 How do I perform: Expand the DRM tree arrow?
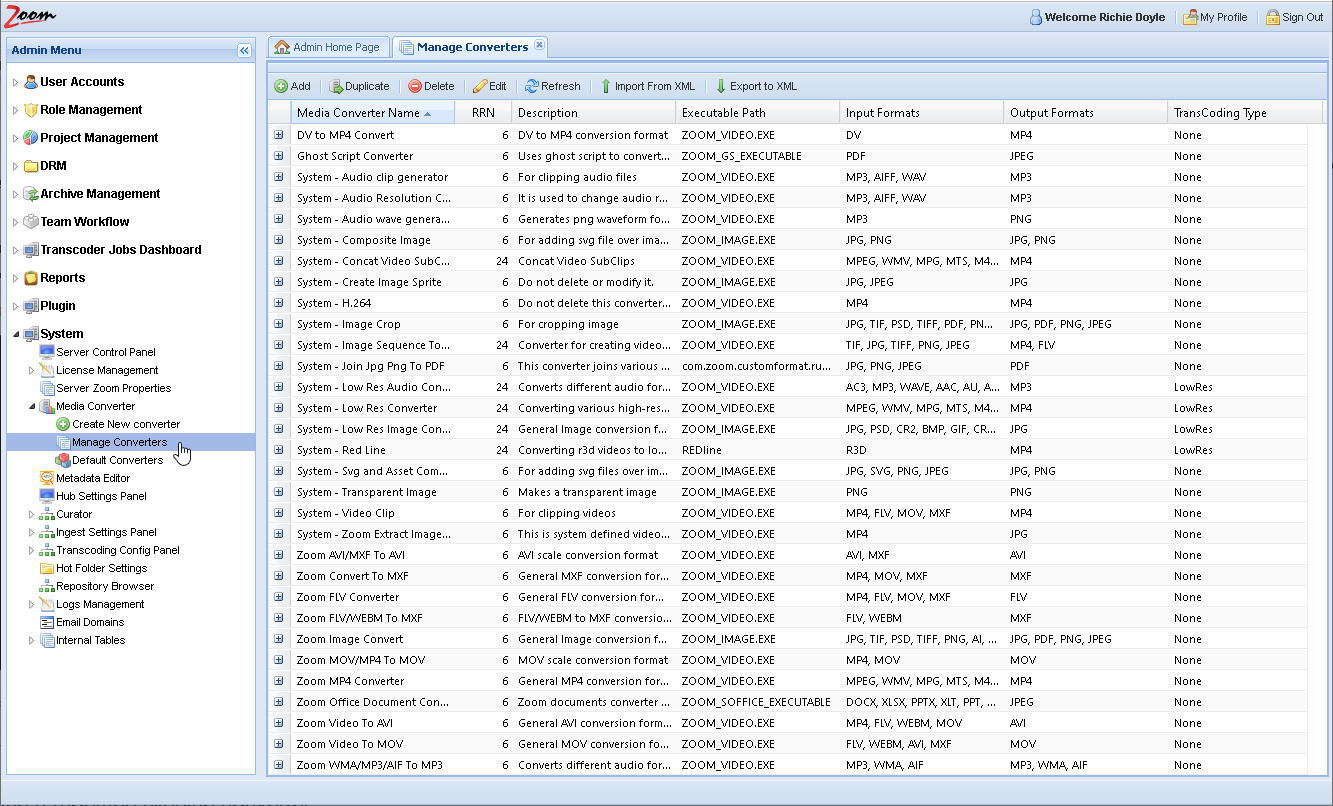(15, 166)
